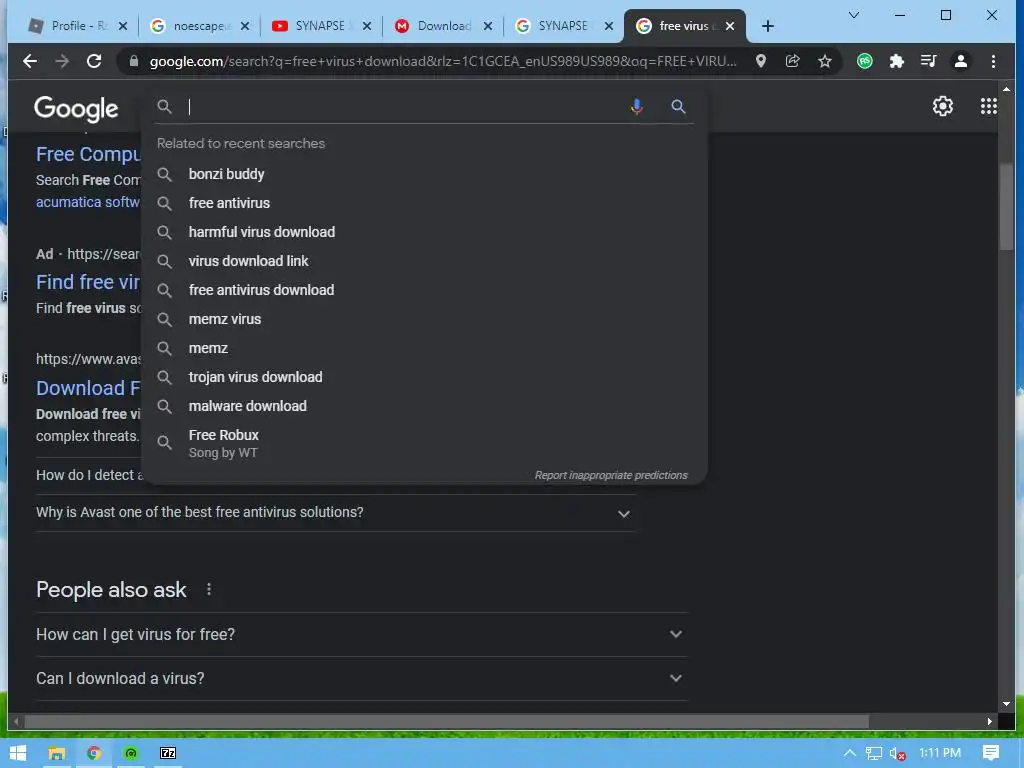Show hidden system tray icons

coord(850,753)
